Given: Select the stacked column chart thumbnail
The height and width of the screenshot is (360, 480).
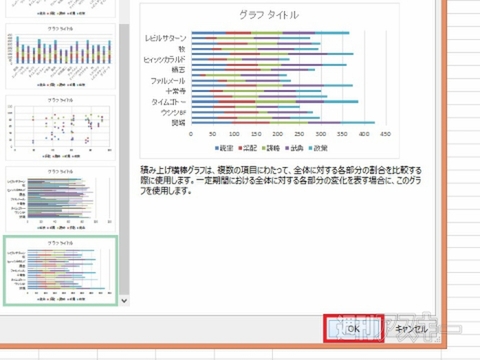Looking at the screenshot, I should tap(60, 56).
